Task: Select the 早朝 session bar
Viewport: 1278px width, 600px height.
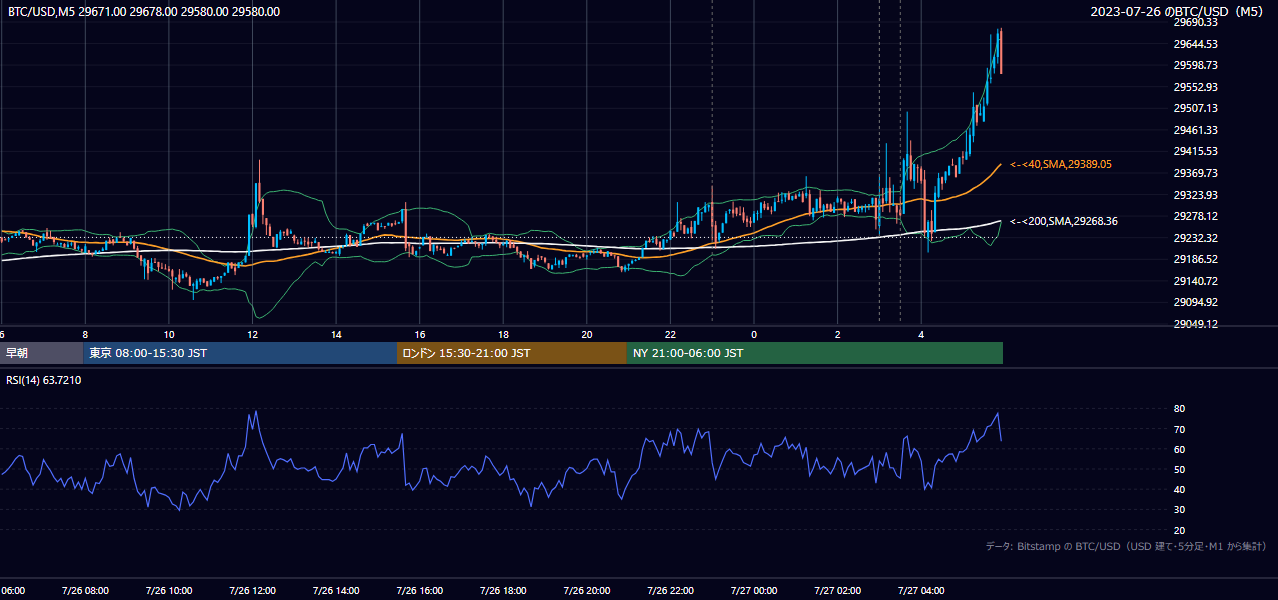Action: (x=41, y=353)
